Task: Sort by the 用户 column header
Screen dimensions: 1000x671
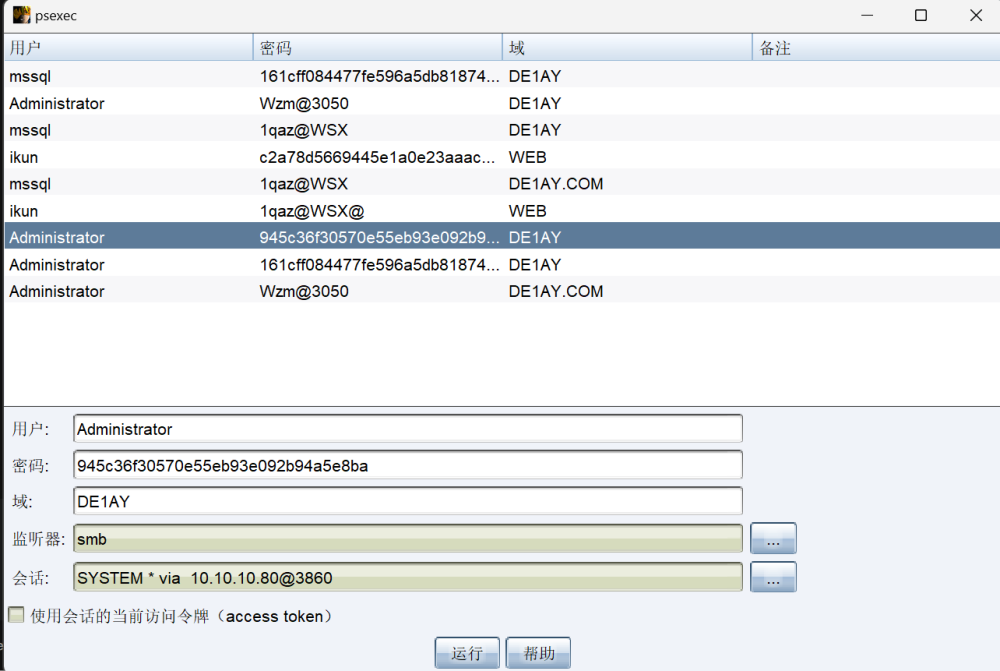Action: coord(128,48)
